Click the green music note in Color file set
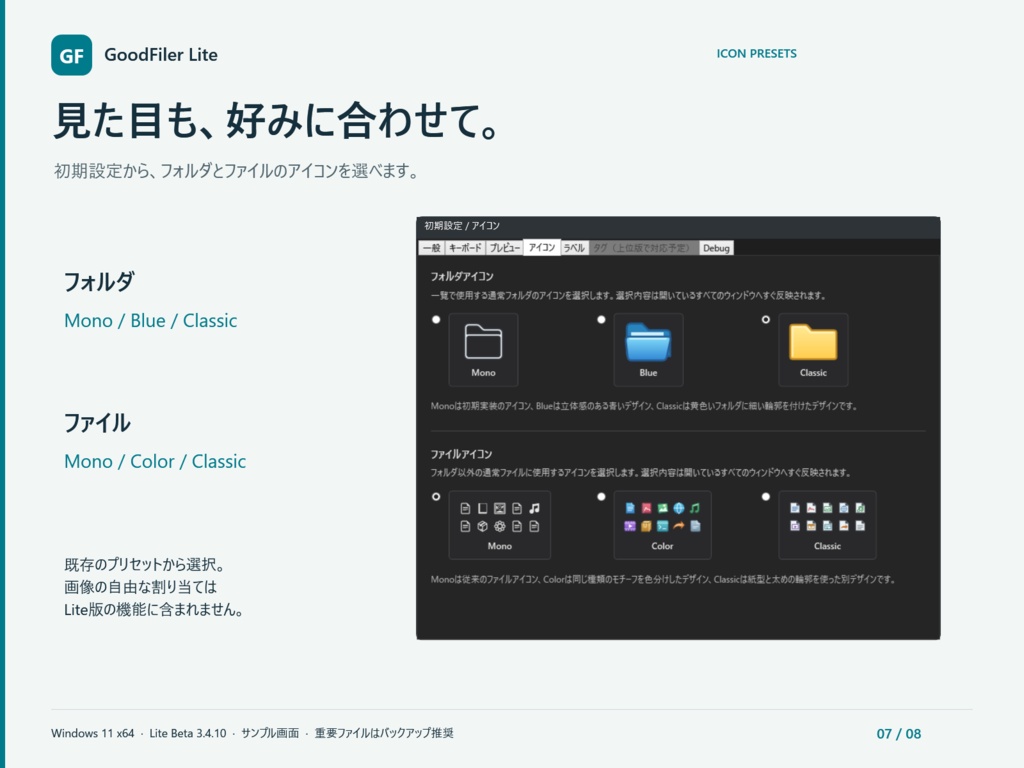 (x=695, y=508)
